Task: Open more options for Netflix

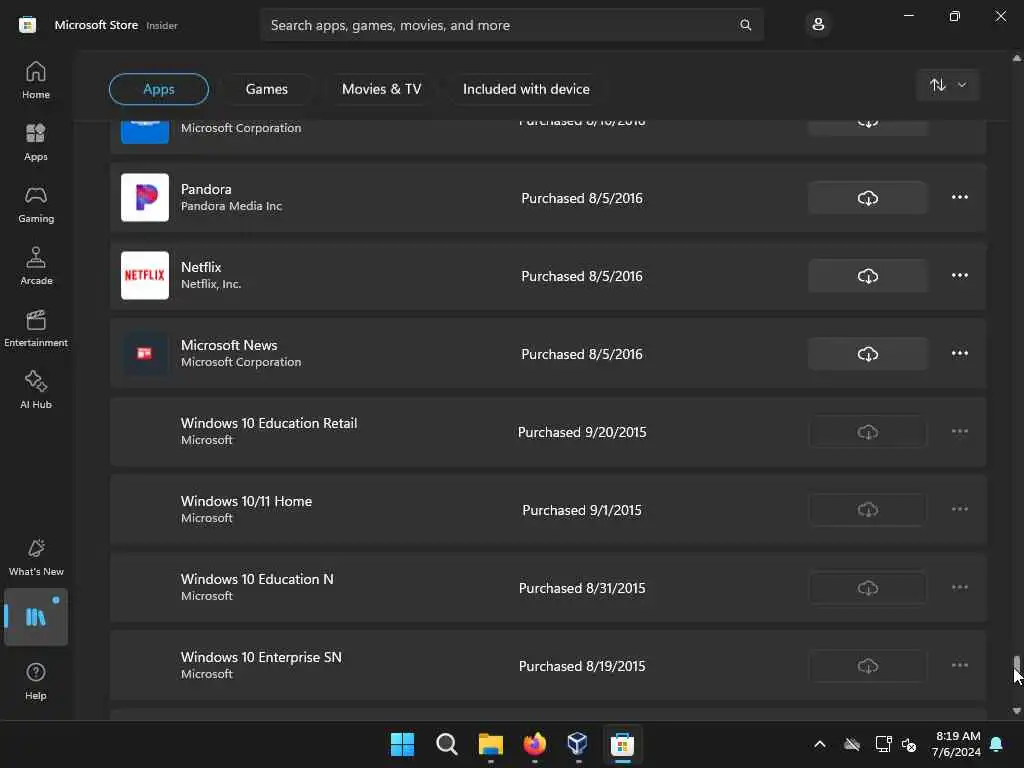Action: coord(959,275)
